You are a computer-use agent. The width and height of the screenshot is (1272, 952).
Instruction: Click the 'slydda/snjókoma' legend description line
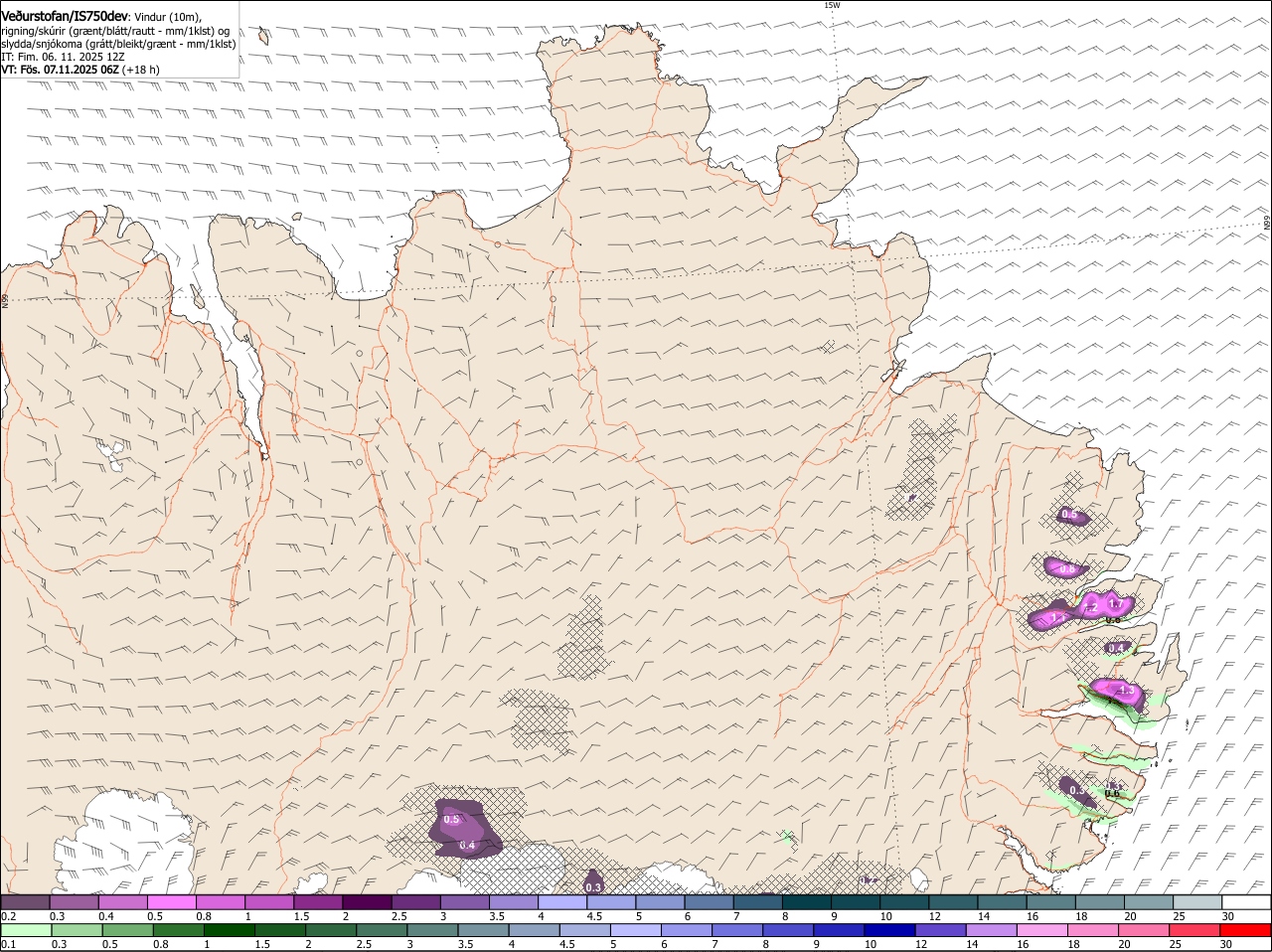pos(118,44)
